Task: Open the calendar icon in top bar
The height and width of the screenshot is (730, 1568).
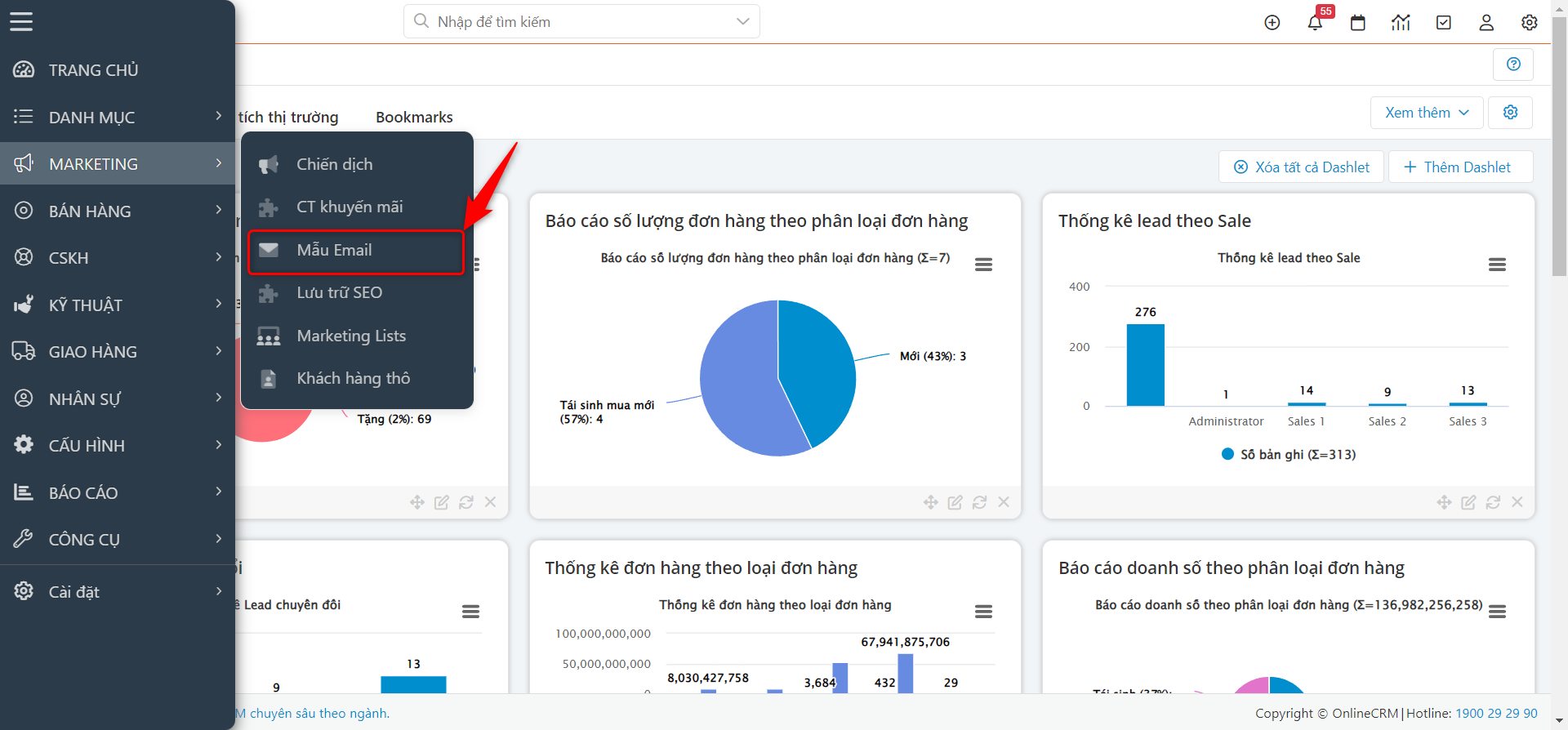Action: click(1358, 23)
